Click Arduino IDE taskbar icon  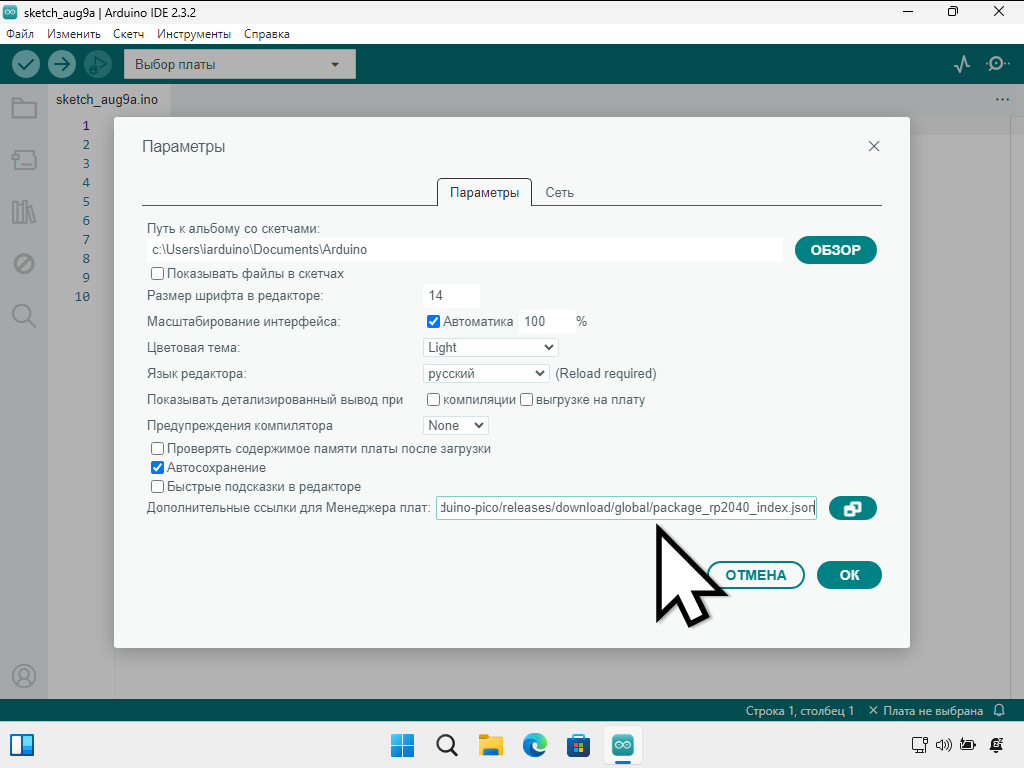(x=622, y=745)
